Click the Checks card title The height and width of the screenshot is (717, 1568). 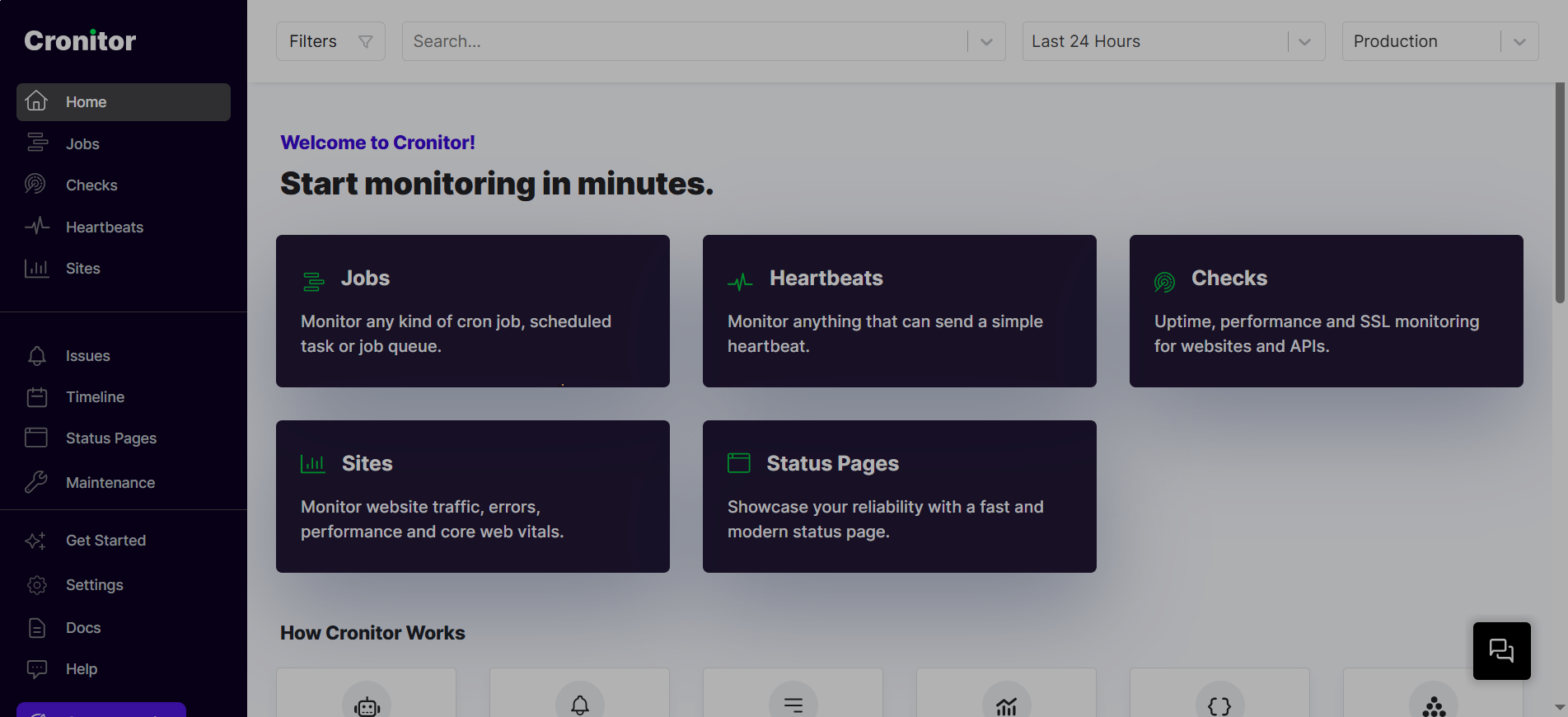(x=1229, y=279)
